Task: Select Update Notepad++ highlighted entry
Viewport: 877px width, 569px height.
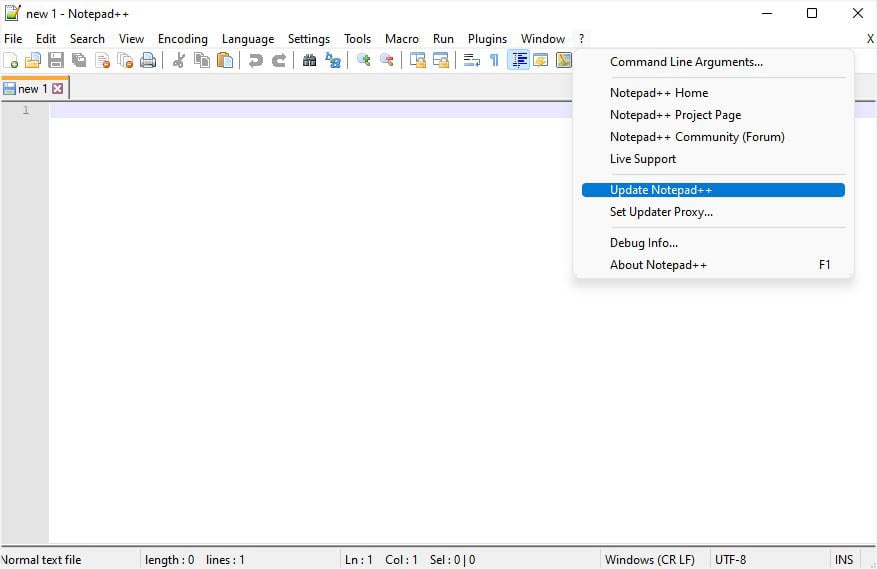Action: click(713, 190)
